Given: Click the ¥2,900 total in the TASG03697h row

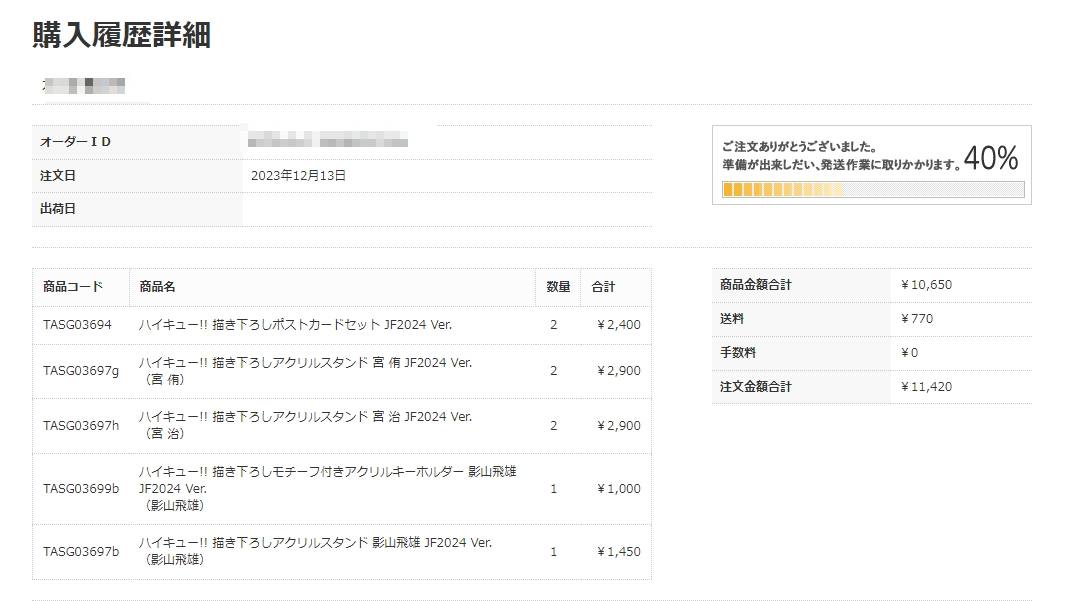Looking at the screenshot, I should [x=619, y=425].
